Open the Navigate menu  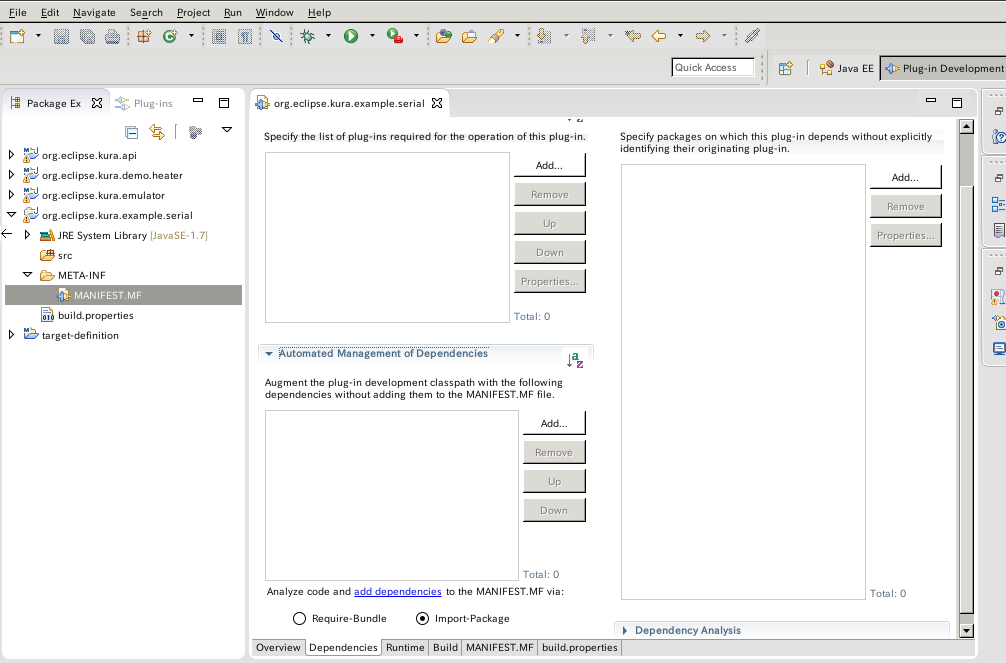click(x=94, y=12)
